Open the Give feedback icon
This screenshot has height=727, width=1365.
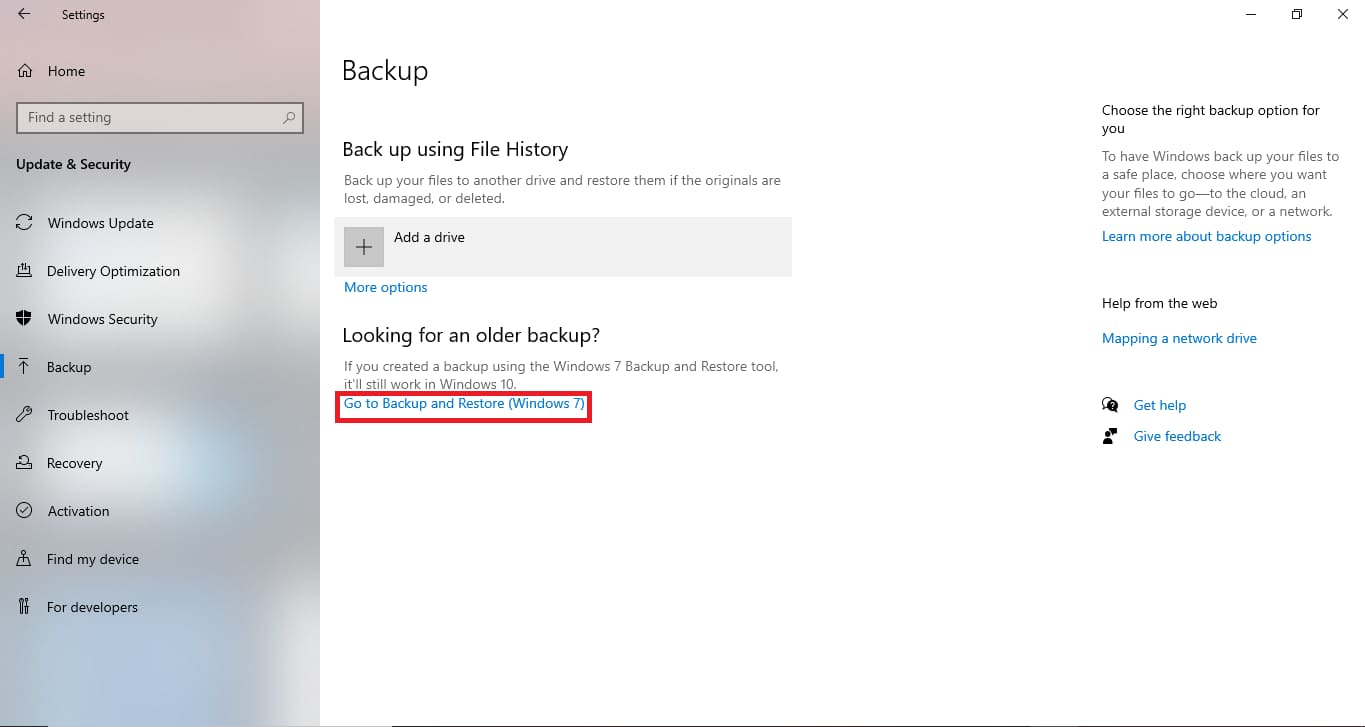[x=1110, y=436]
